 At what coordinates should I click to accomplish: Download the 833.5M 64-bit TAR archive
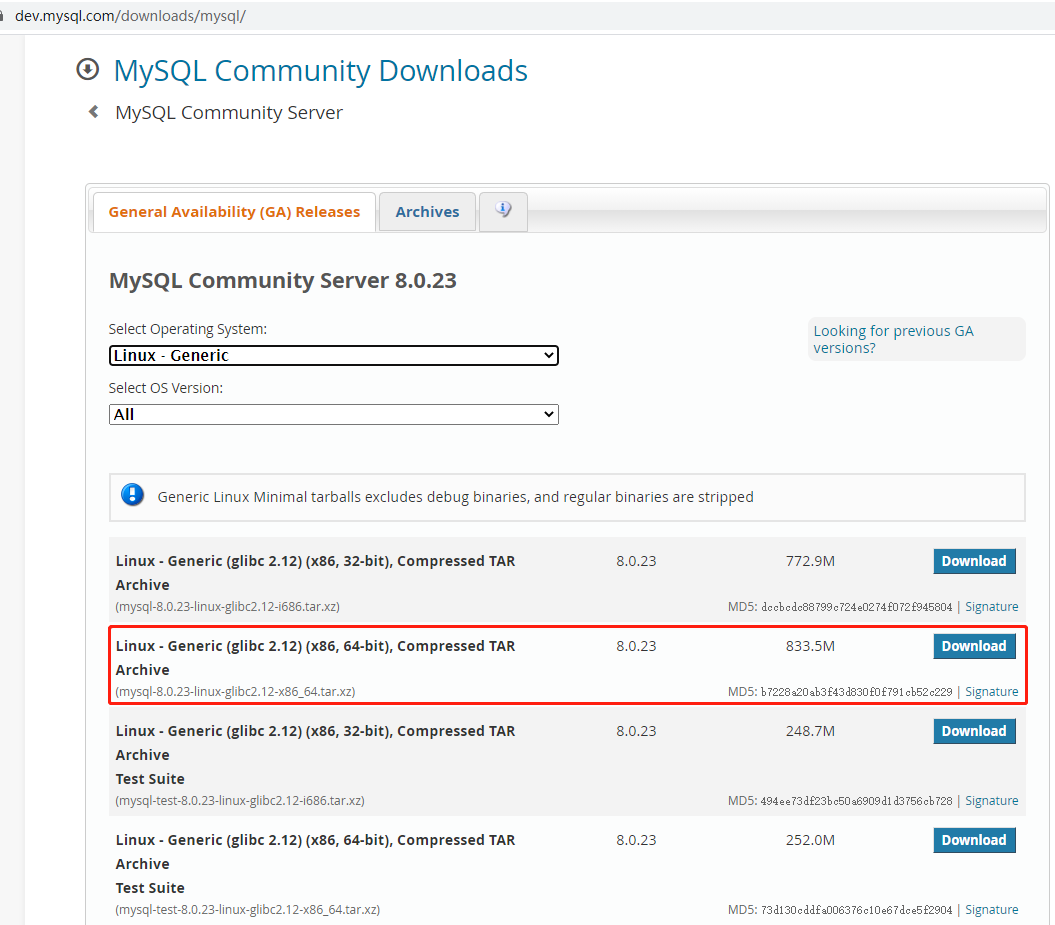pyautogui.click(x=974, y=646)
